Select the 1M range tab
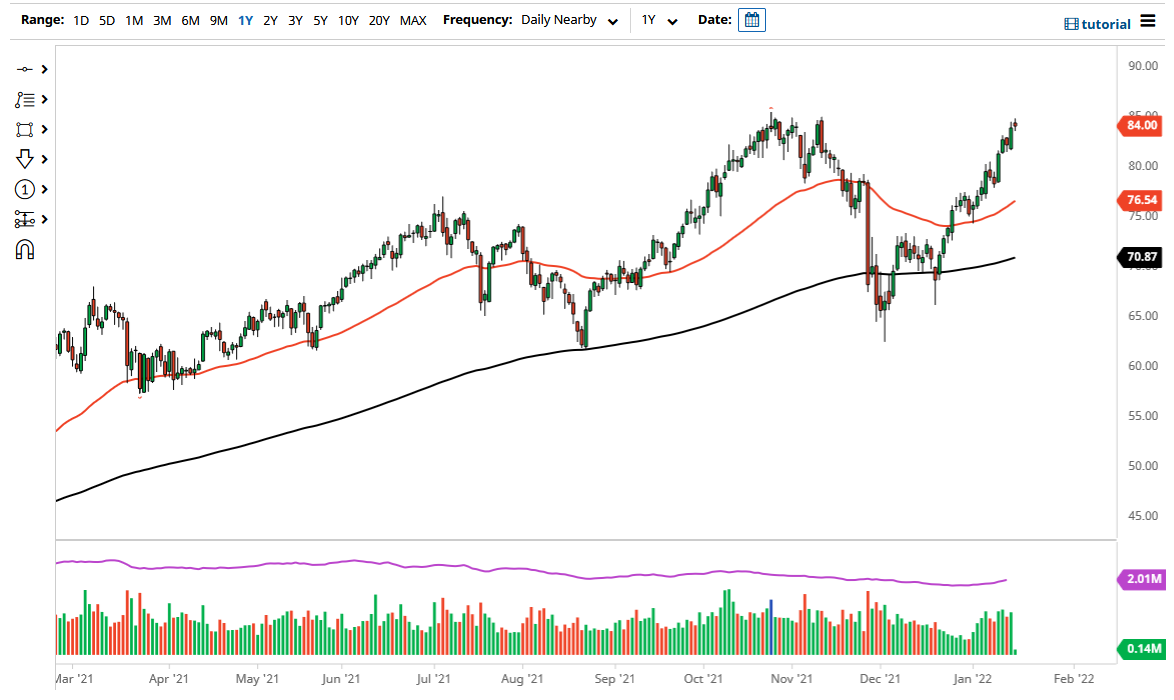 point(134,20)
